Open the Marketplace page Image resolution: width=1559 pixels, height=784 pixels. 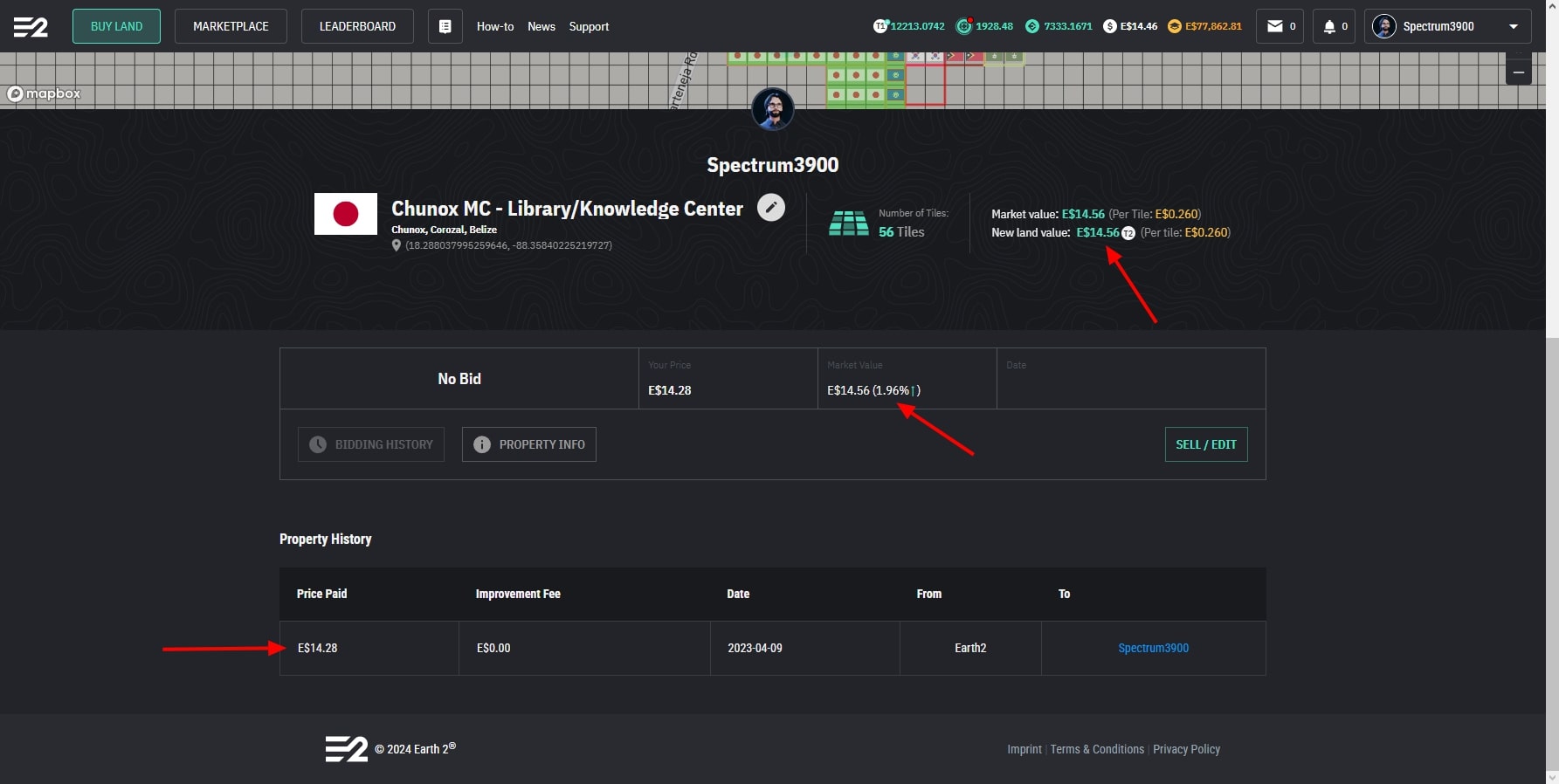point(231,26)
